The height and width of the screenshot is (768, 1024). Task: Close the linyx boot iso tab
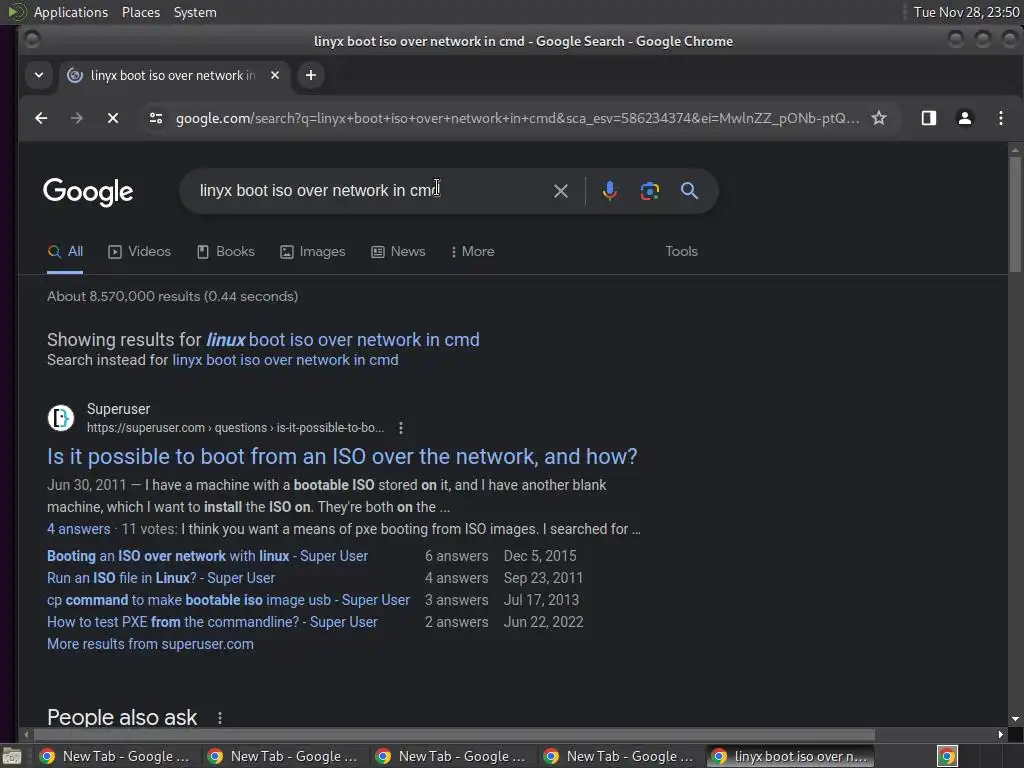(275, 75)
